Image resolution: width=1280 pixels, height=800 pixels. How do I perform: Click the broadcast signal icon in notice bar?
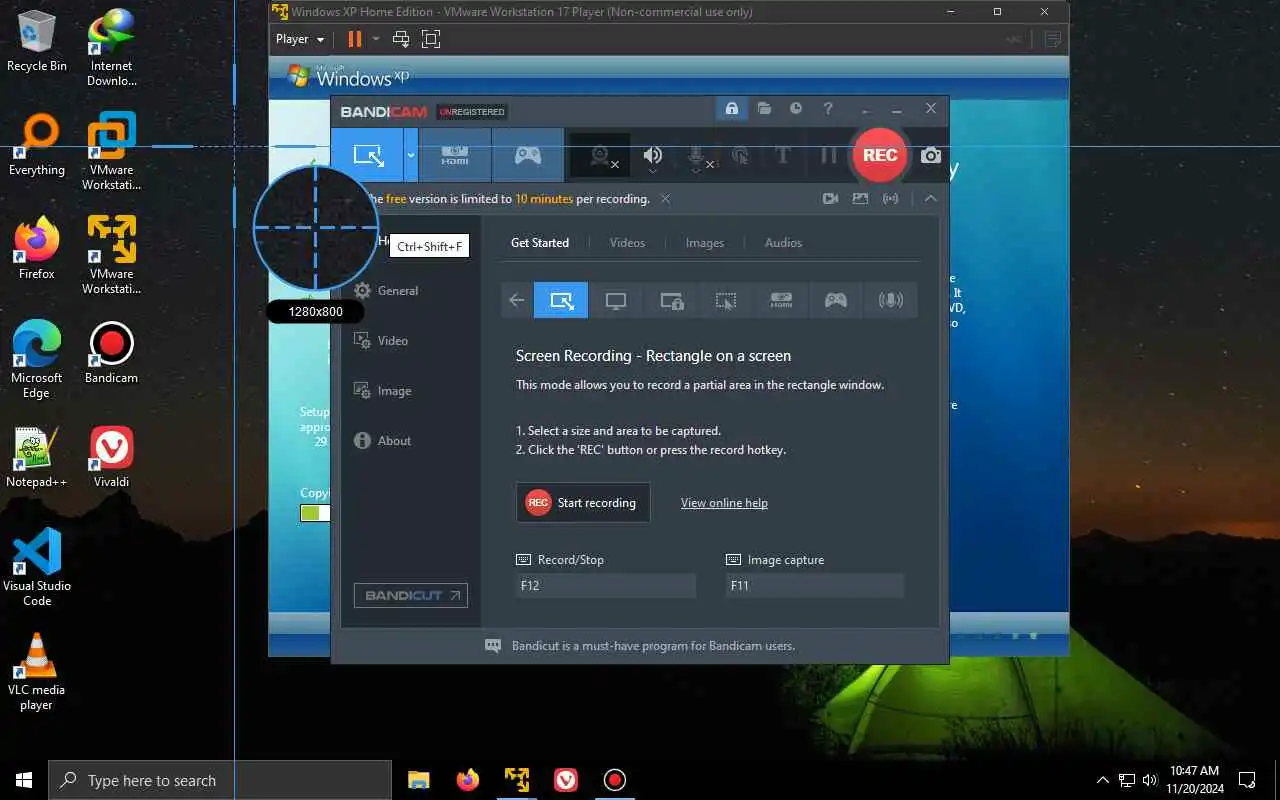pos(890,199)
